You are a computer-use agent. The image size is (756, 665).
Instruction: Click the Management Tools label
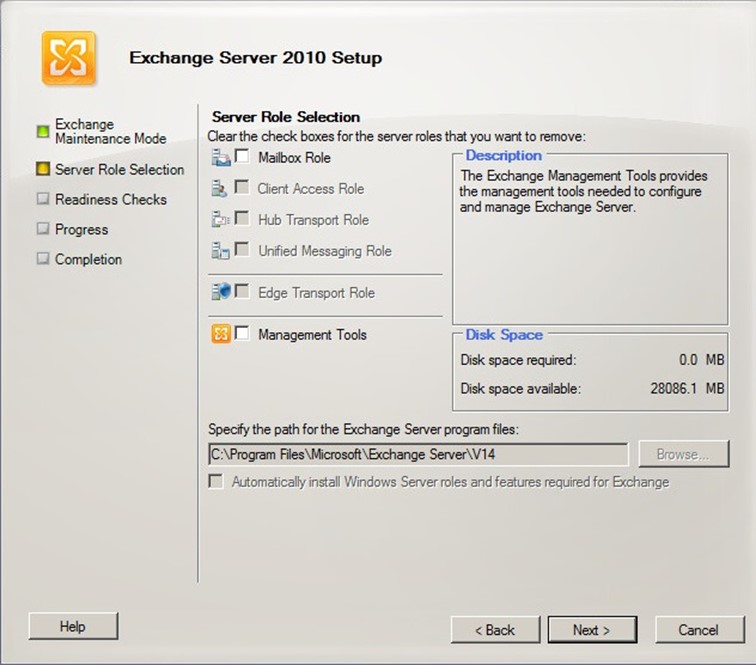[312, 335]
